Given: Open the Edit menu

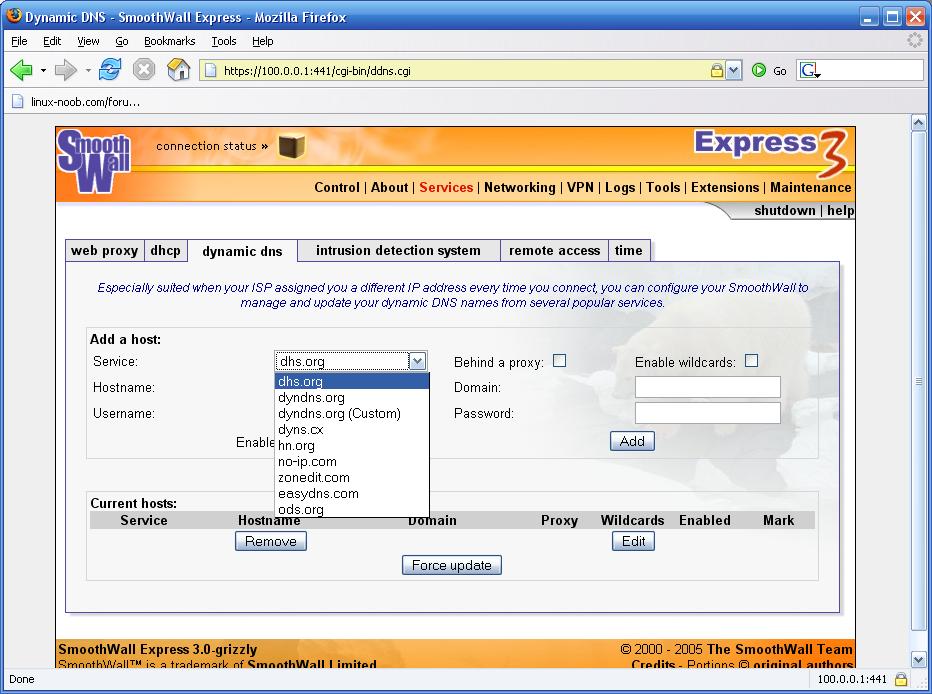Looking at the screenshot, I should click(x=52, y=41).
